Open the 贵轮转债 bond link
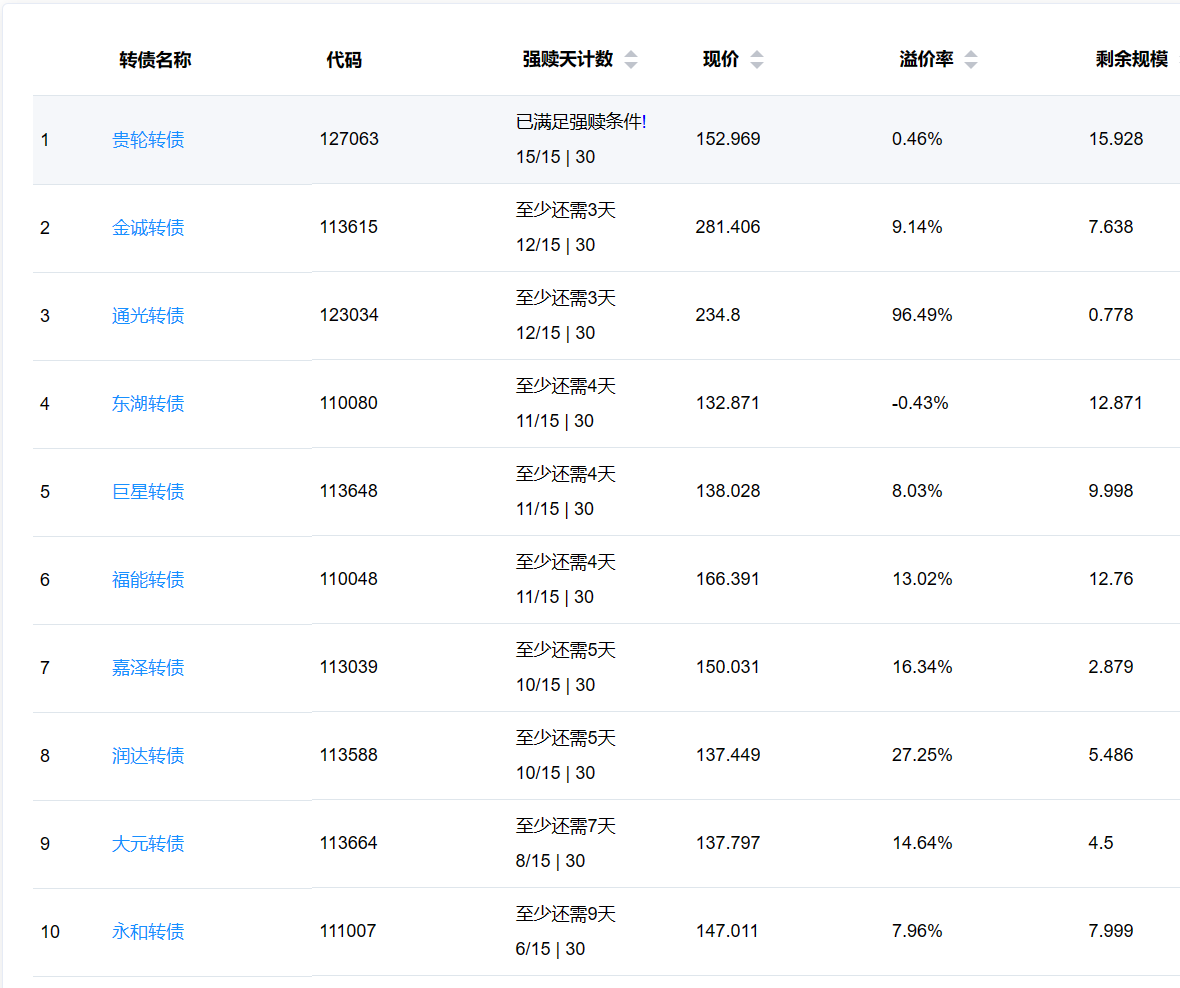The image size is (1180, 988). pyautogui.click(x=148, y=140)
